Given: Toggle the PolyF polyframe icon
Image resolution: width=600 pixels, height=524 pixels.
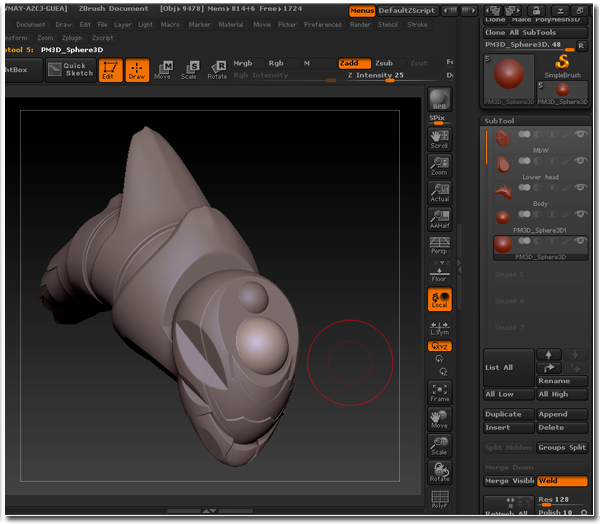Looking at the screenshot, I should tap(439, 500).
